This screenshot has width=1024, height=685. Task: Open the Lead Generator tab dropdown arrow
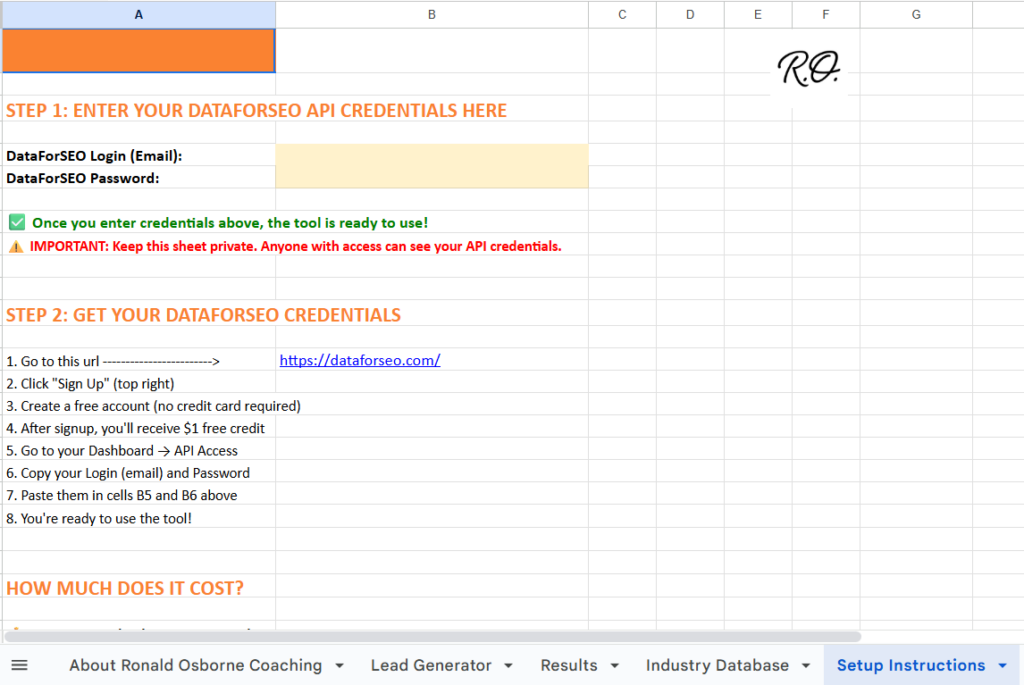tap(508, 665)
